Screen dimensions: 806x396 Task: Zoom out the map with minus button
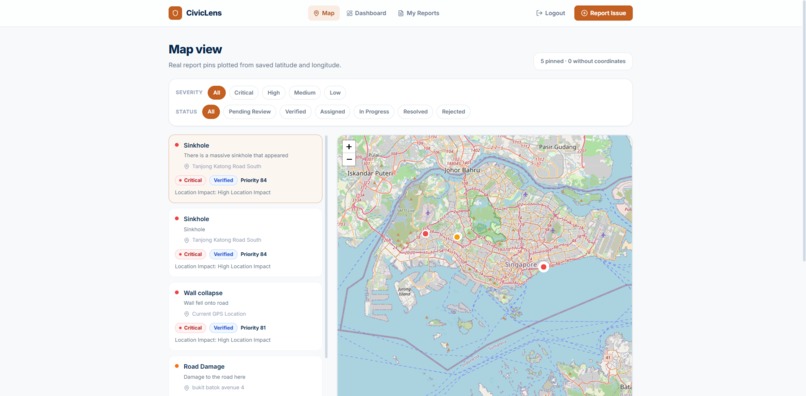click(349, 159)
